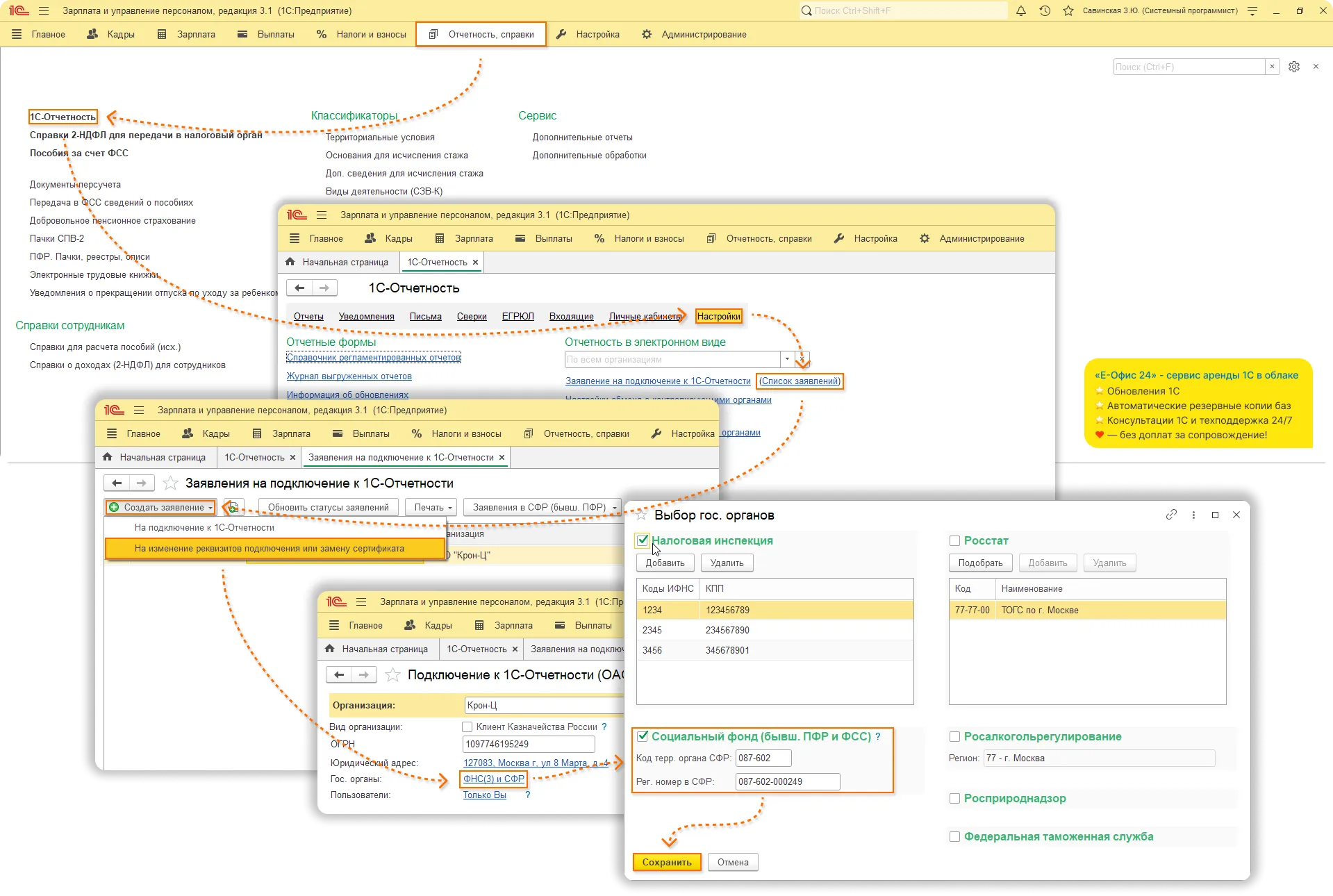
Task: Open Администрирование section in the main menu
Action: coord(694,34)
